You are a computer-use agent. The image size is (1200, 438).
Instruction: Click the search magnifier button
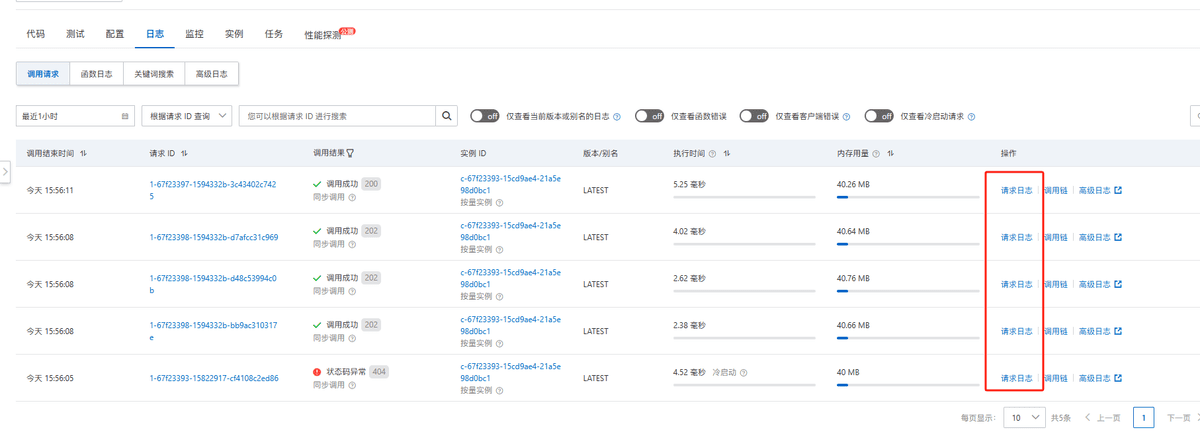447,116
